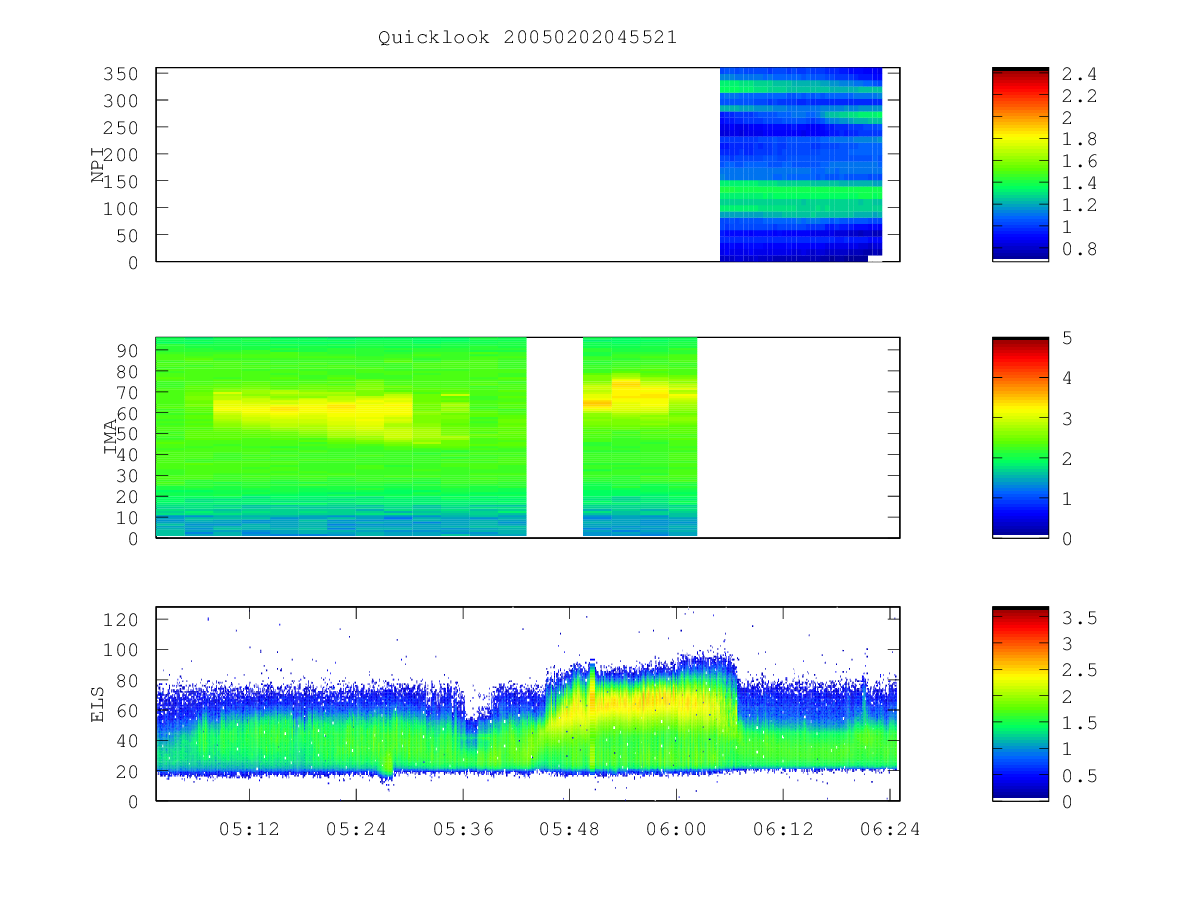Click the 1.2 colorbar value
Image resolution: width=1200 pixels, height=900 pixels.
1079,206
